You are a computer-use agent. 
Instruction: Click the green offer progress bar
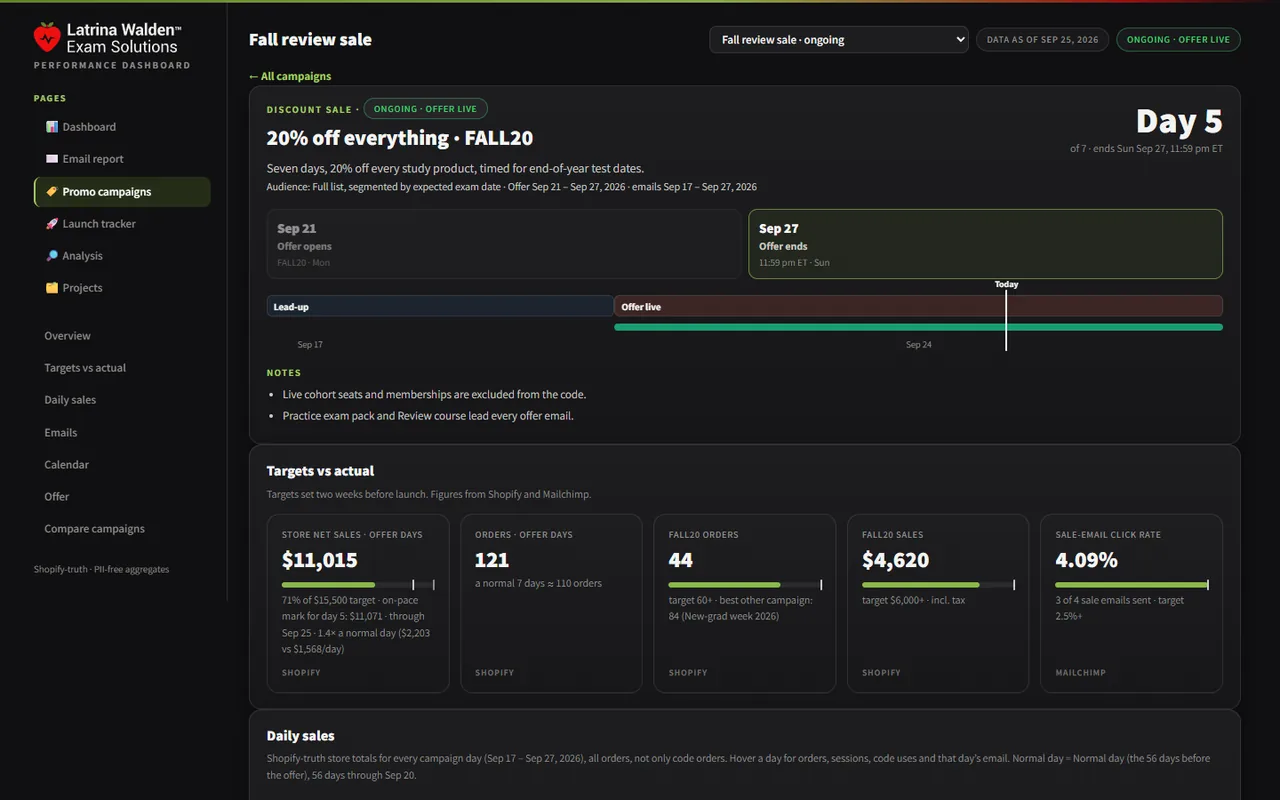918,327
